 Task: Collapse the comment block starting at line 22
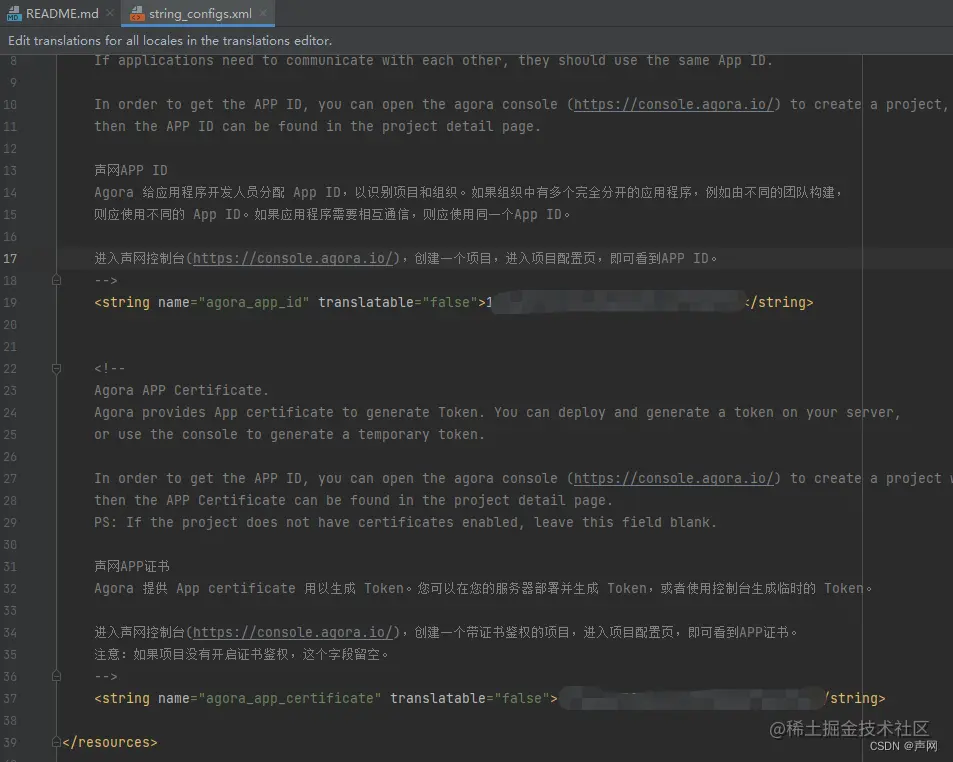click(57, 368)
